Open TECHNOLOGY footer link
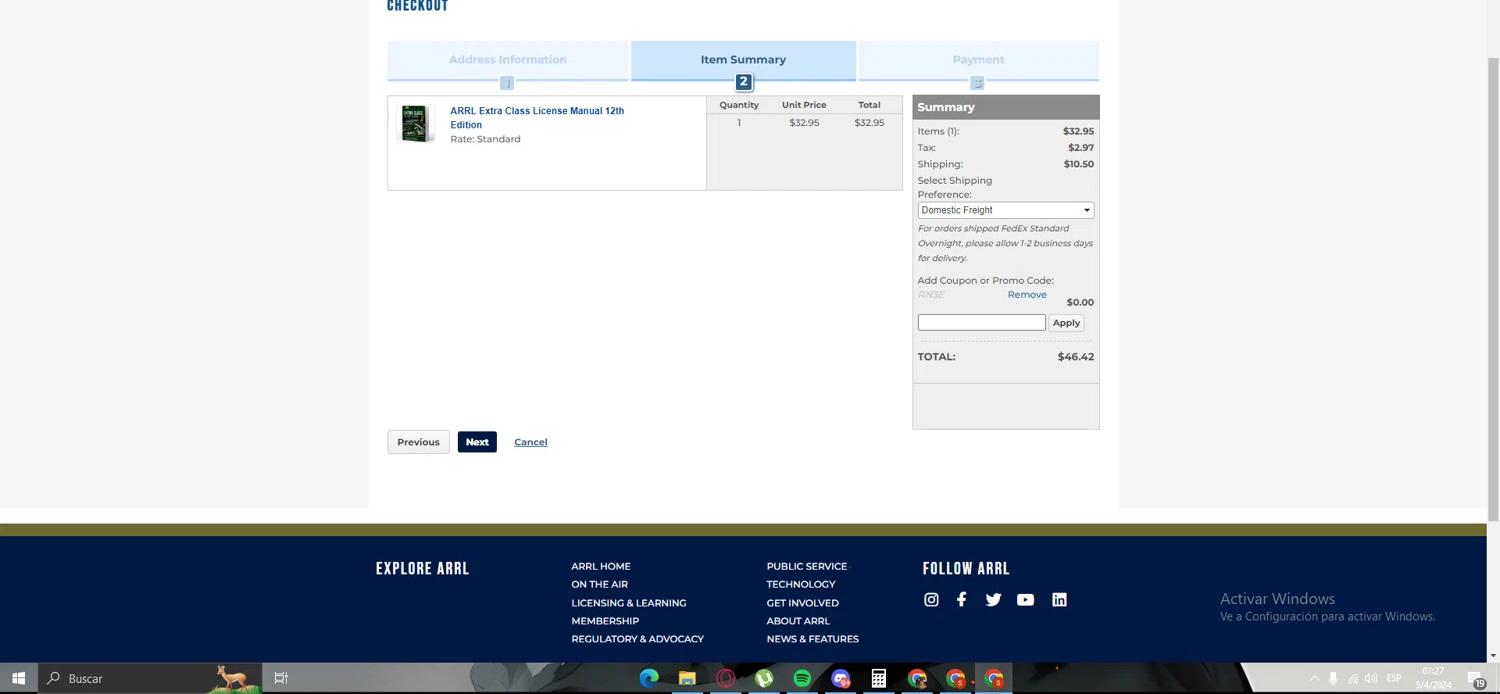 click(801, 584)
